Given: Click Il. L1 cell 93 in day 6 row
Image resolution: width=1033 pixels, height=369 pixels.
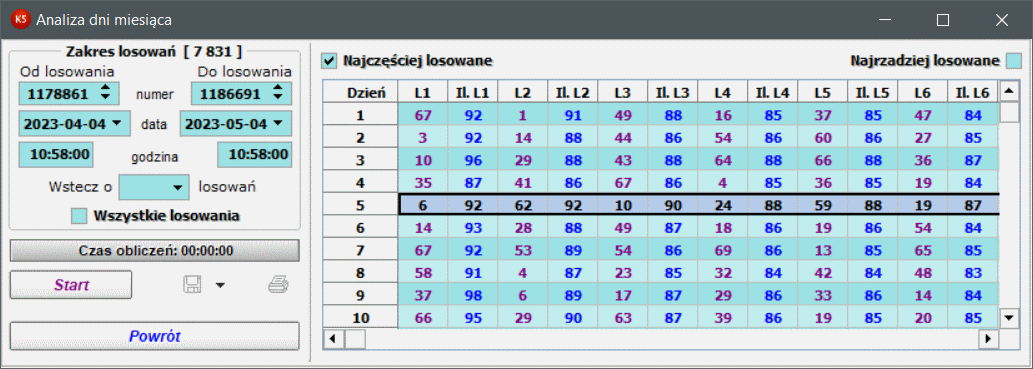Looking at the screenshot, I should click(472, 227).
